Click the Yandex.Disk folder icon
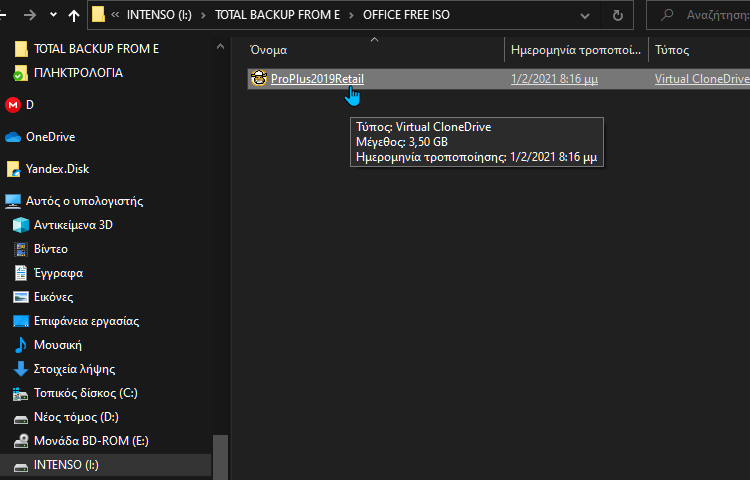 coord(13,169)
